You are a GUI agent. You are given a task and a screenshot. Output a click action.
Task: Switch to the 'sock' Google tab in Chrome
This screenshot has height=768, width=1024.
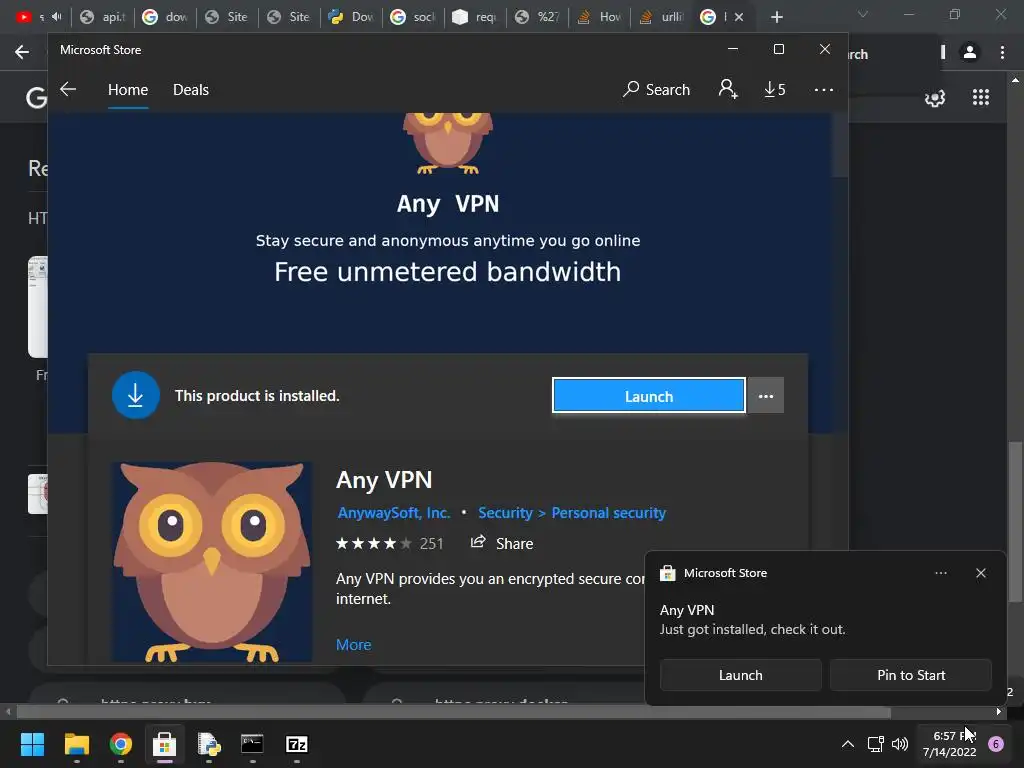415,17
